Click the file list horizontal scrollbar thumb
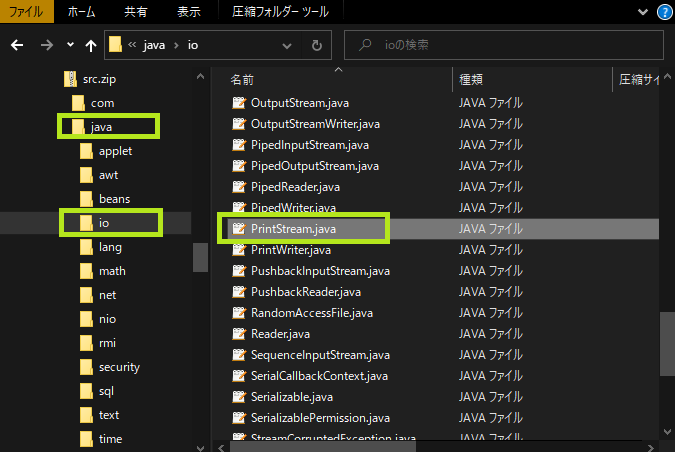Screen dimensions: 675x452 point(323,448)
